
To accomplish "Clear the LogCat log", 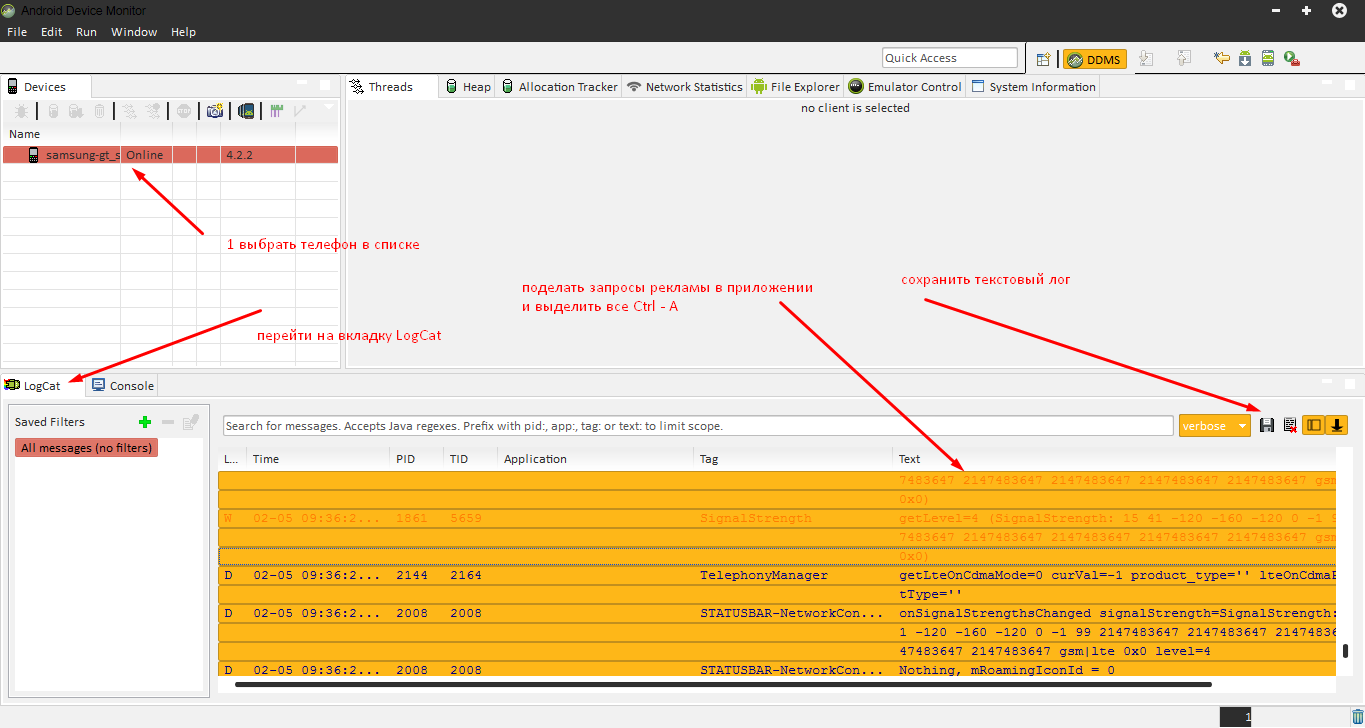I will (x=1290, y=425).
